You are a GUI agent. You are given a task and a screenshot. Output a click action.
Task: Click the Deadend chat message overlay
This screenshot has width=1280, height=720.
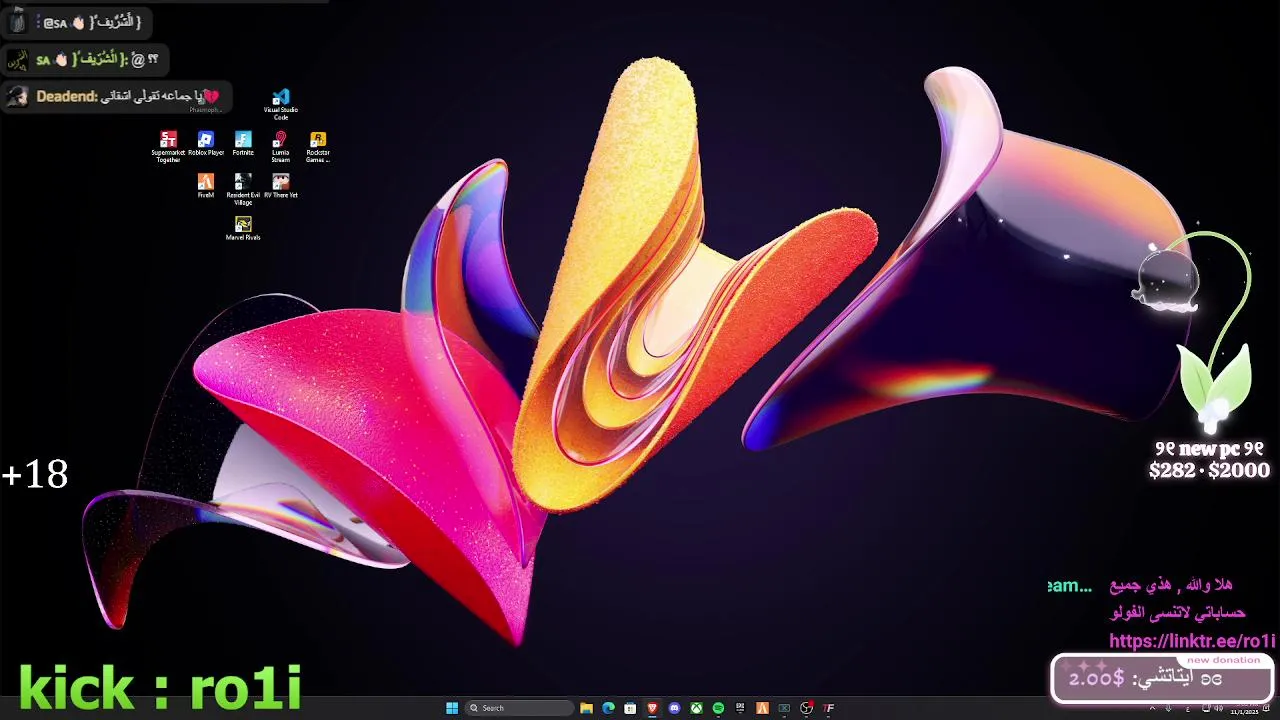[x=117, y=97]
